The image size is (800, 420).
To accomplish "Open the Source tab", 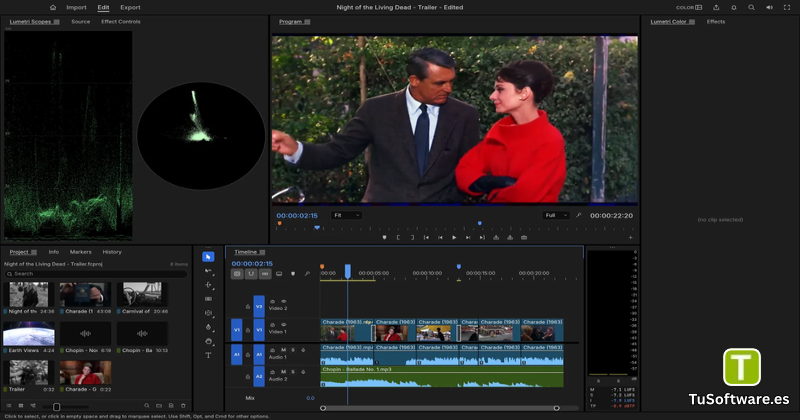I will coord(81,21).
